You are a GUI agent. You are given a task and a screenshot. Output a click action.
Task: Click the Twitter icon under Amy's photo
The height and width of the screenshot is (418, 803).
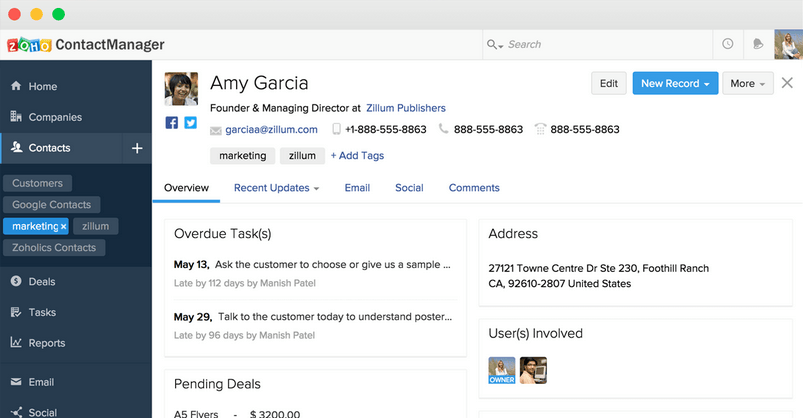pyautogui.click(x=190, y=123)
